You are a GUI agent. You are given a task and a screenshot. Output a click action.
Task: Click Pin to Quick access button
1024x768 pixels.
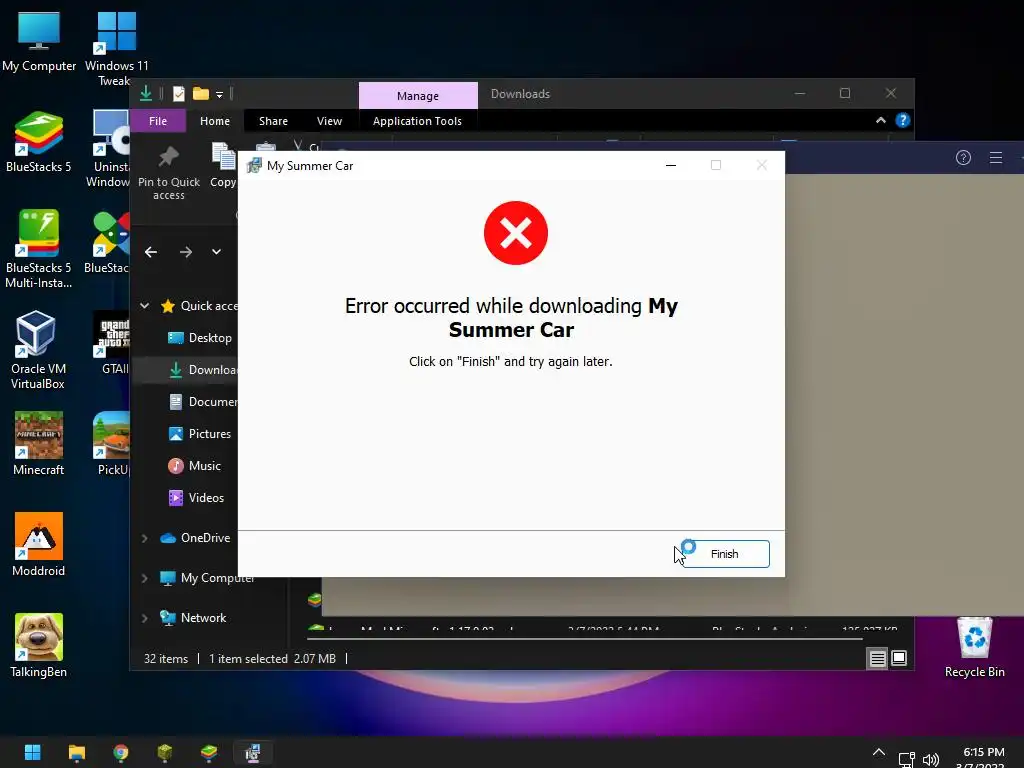point(168,173)
